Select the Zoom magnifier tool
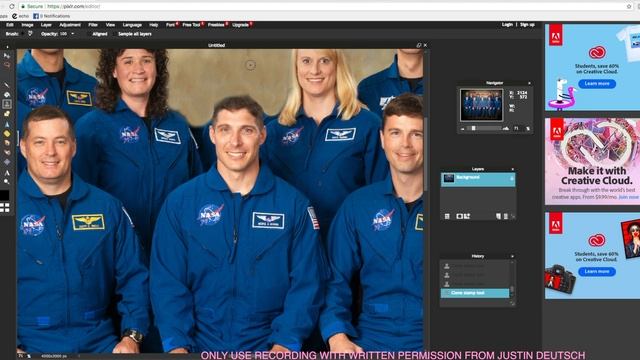640x360 pixels. tap(7, 182)
